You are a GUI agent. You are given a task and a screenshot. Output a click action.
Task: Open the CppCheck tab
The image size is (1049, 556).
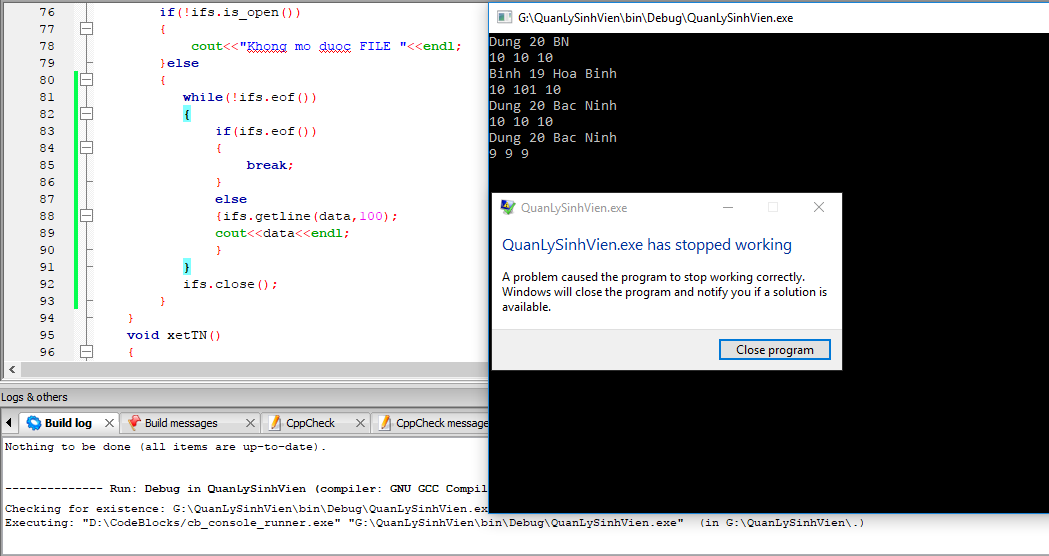pyautogui.click(x=310, y=423)
